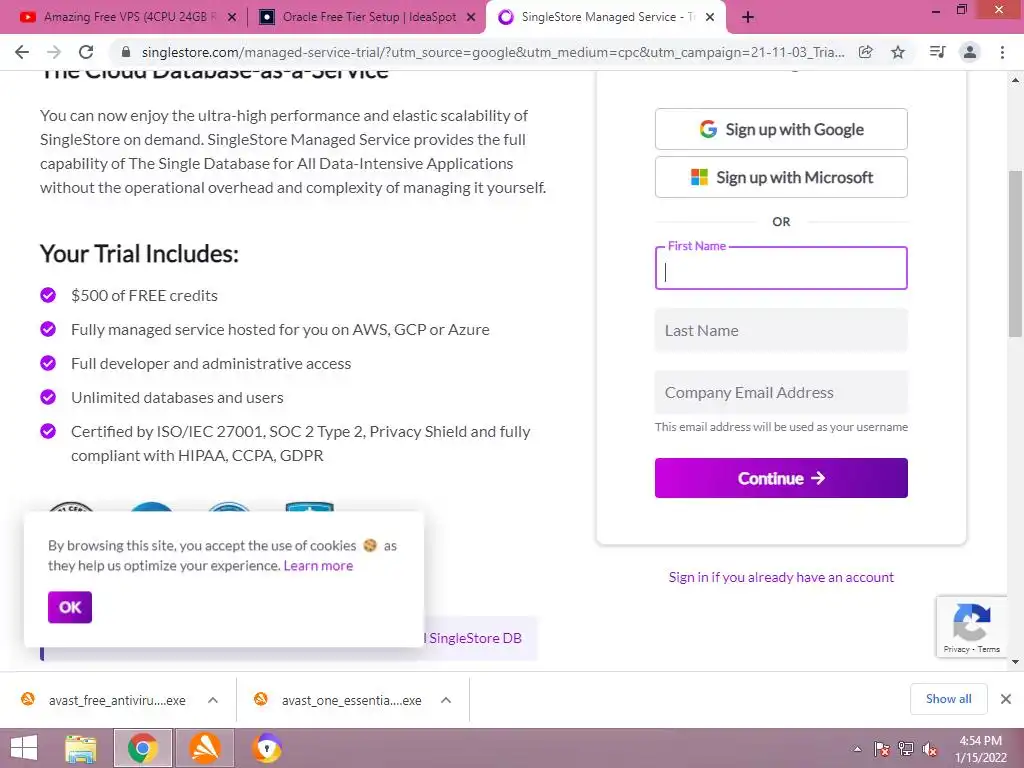The height and width of the screenshot is (768, 1024).
Task: Show all downloads
Action: tap(948, 699)
